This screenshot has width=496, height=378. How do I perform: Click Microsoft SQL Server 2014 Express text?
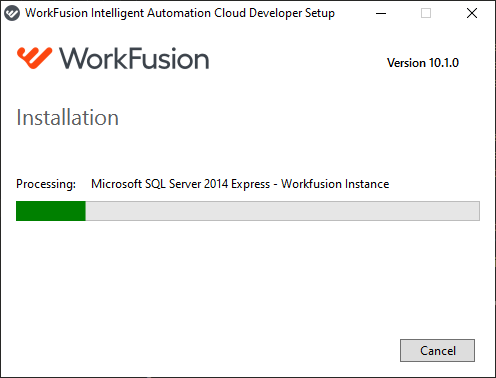click(180, 184)
